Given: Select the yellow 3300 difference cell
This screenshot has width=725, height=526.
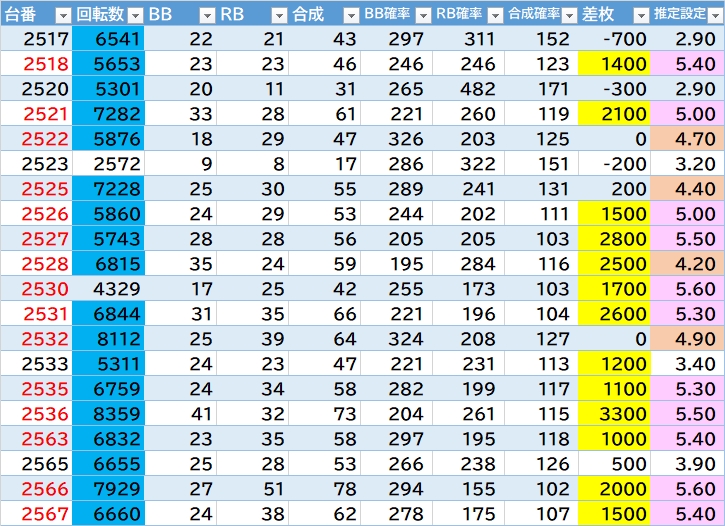Looking at the screenshot, I should [614, 414].
